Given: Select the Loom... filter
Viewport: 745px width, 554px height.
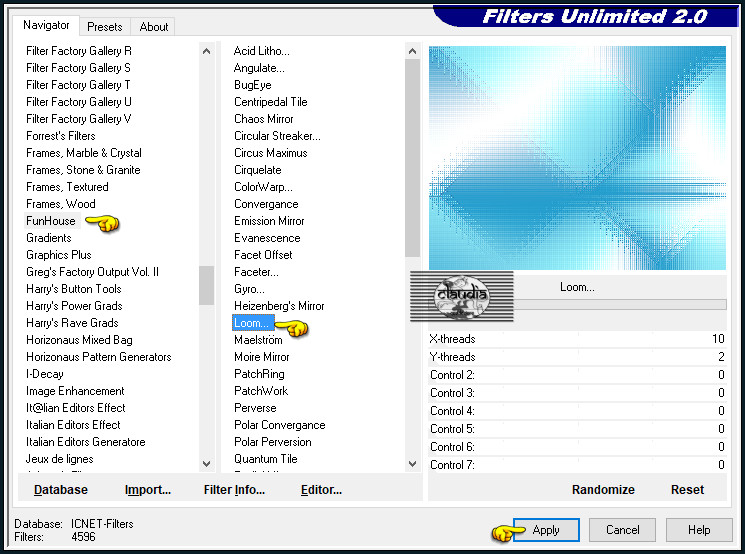Looking at the screenshot, I should [252, 323].
